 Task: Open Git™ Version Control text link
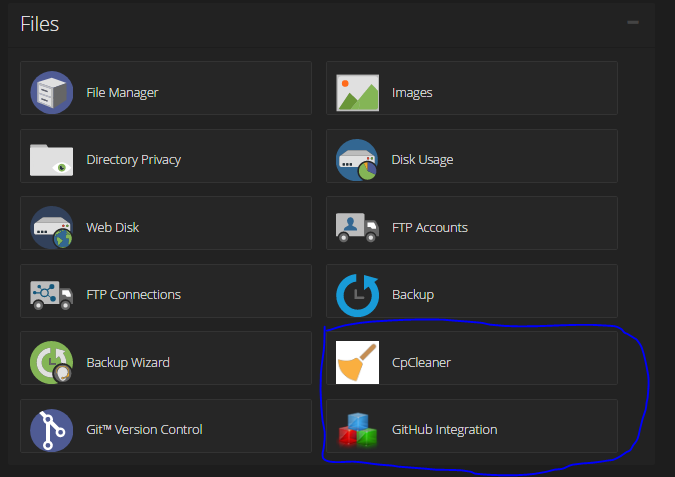point(144,430)
